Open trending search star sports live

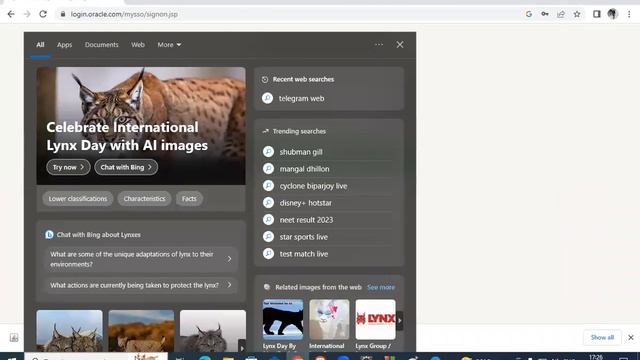tap(304, 237)
